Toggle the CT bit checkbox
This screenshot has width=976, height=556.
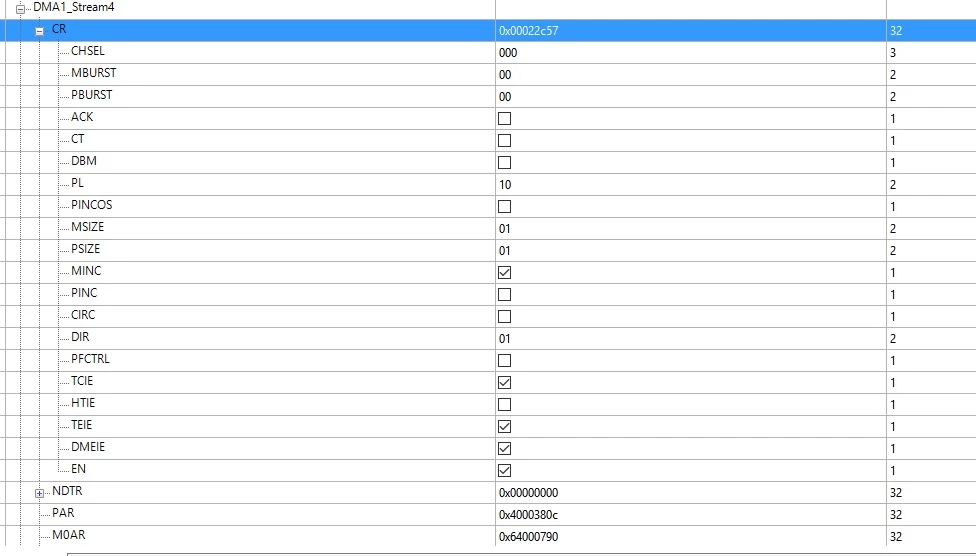[x=505, y=141]
